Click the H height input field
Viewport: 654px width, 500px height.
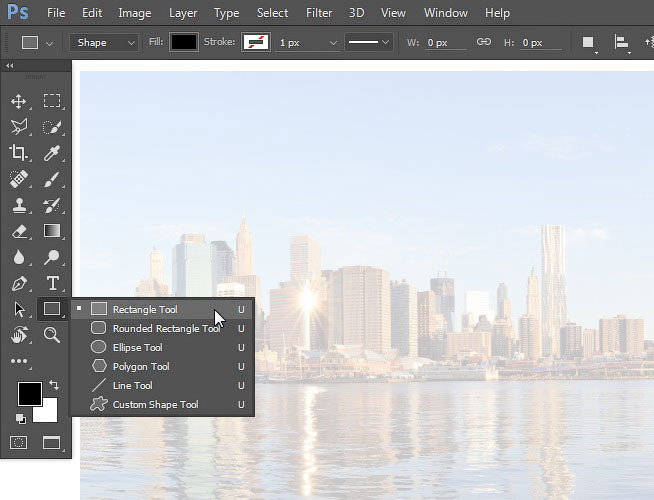pyautogui.click(x=541, y=43)
